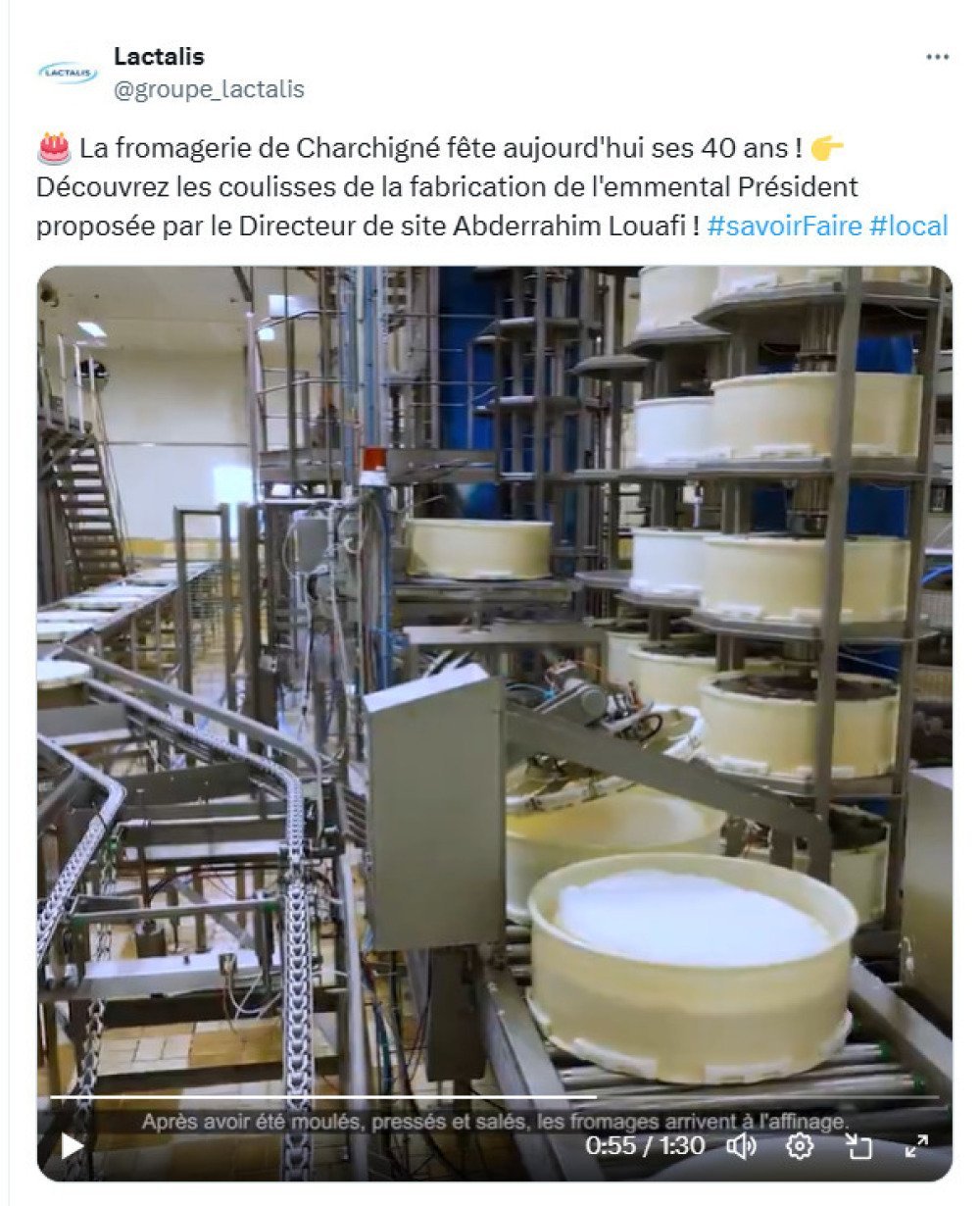Expand the video to fullscreen
This screenshot has width=980, height=1206.
pyautogui.click(x=916, y=1145)
